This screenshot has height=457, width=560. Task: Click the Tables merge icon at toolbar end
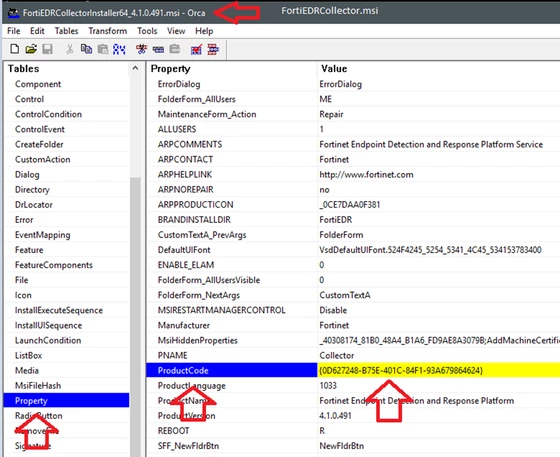click(213, 49)
